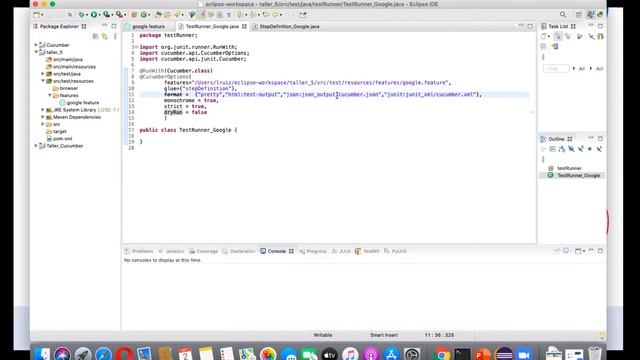The height and width of the screenshot is (360, 640).
Task: Click the All filter in Task List
Action: click(582, 69)
